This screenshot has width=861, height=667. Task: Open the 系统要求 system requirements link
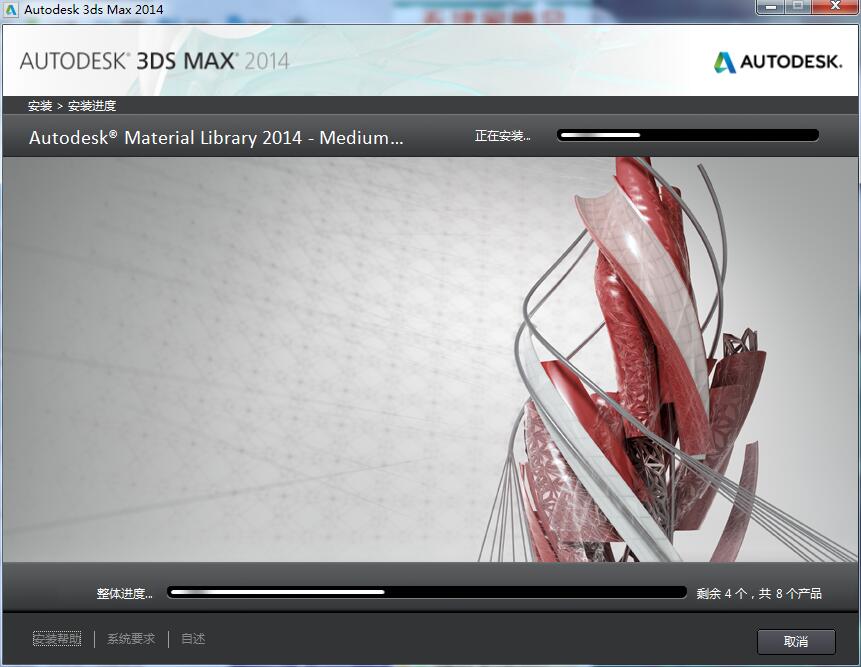[131, 638]
